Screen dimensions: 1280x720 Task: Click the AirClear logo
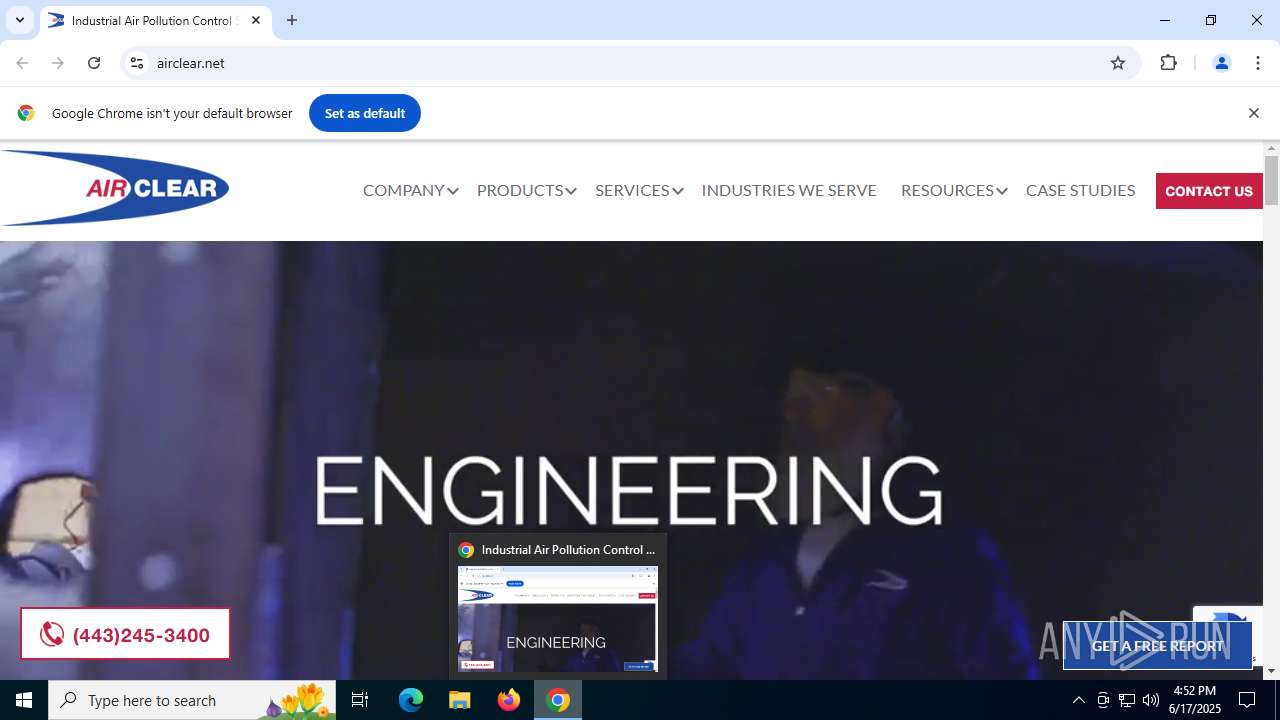click(x=115, y=188)
